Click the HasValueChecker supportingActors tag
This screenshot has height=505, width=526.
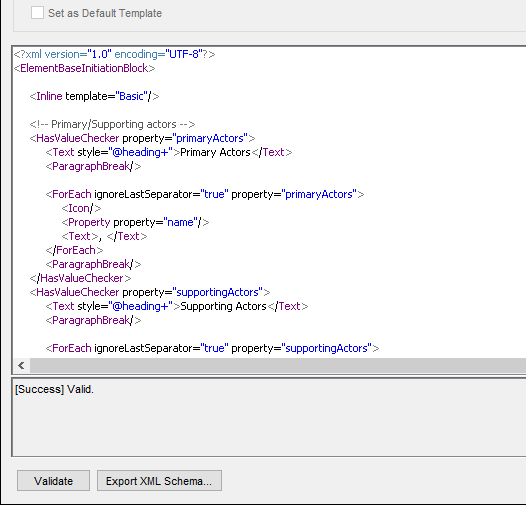[x=150, y=292]
